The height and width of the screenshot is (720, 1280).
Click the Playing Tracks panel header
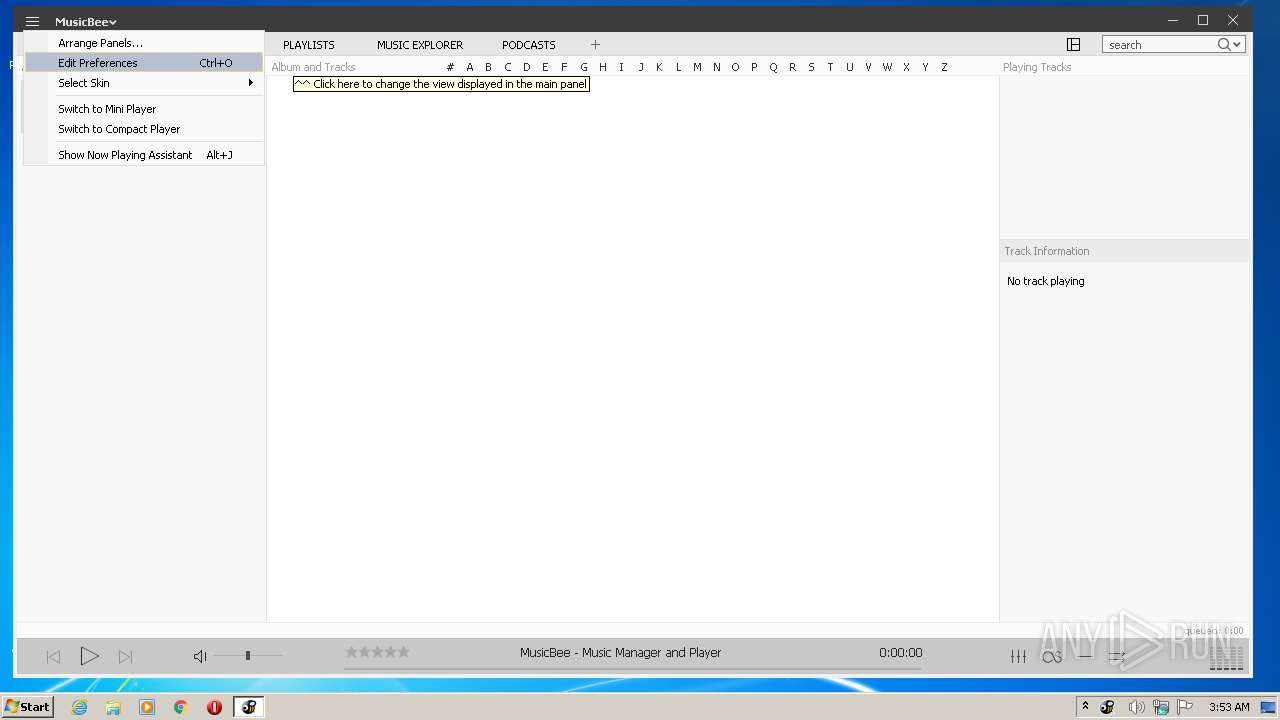[1037, 67]
